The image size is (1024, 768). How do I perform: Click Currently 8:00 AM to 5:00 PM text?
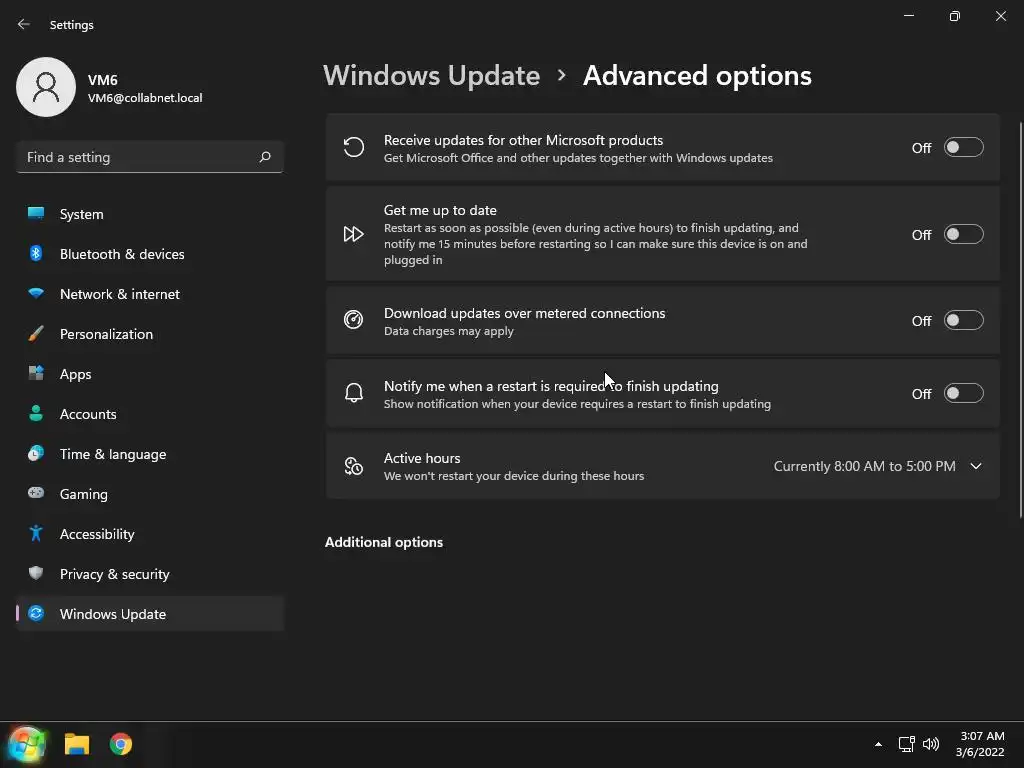865,466
